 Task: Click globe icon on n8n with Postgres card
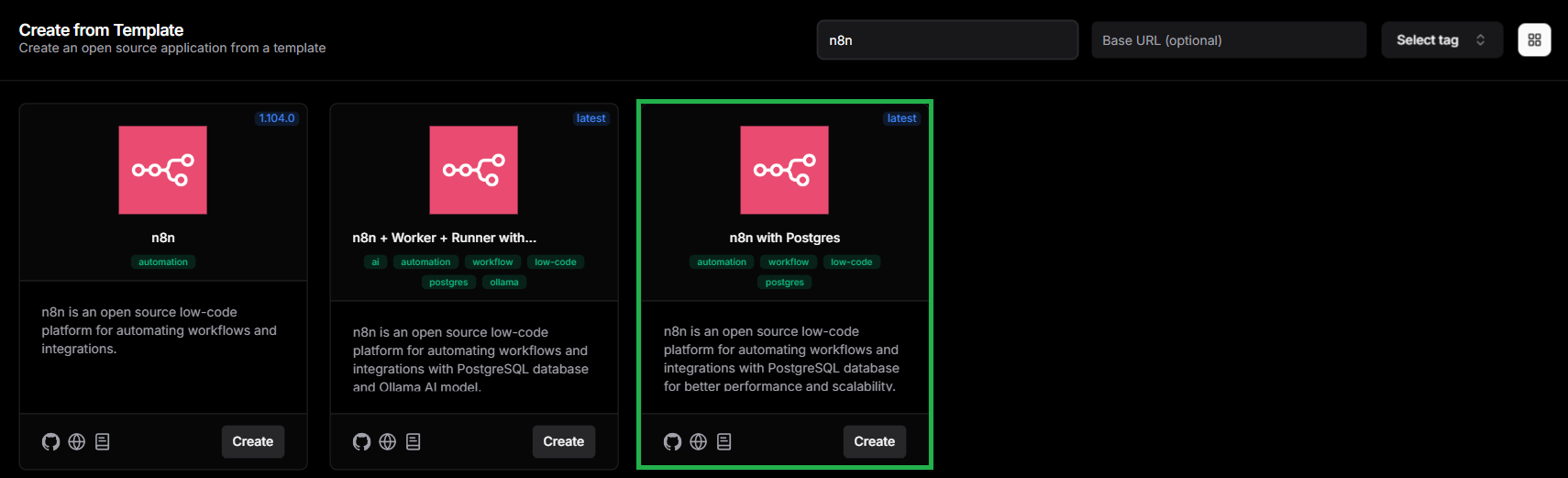click(x=699, y=442)
